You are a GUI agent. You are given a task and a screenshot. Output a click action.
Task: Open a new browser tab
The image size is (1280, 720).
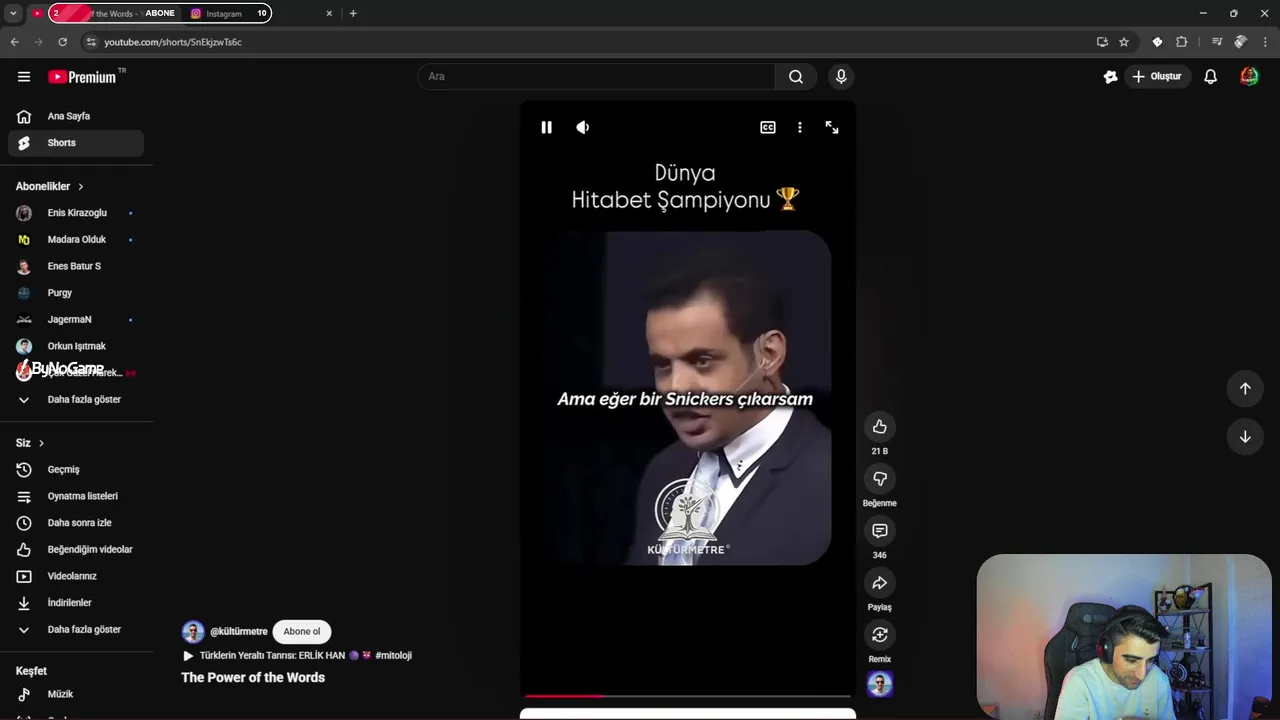353,13
